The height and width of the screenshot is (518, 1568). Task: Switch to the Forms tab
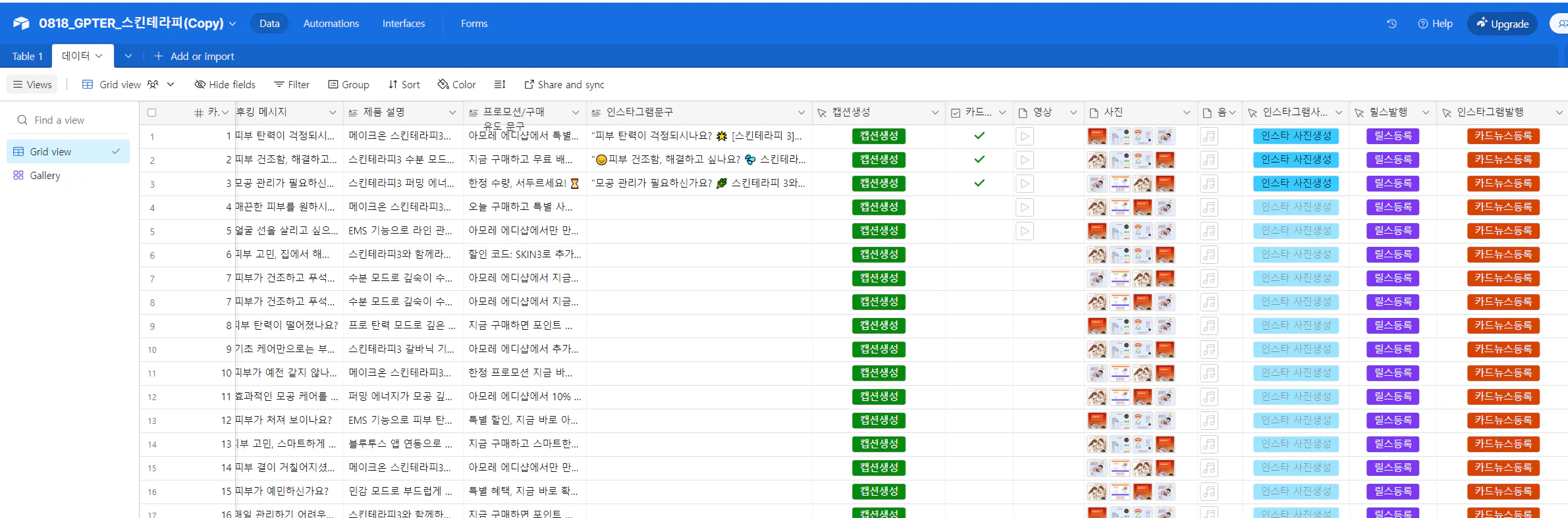pyautogui.click(x=474, y=24)
